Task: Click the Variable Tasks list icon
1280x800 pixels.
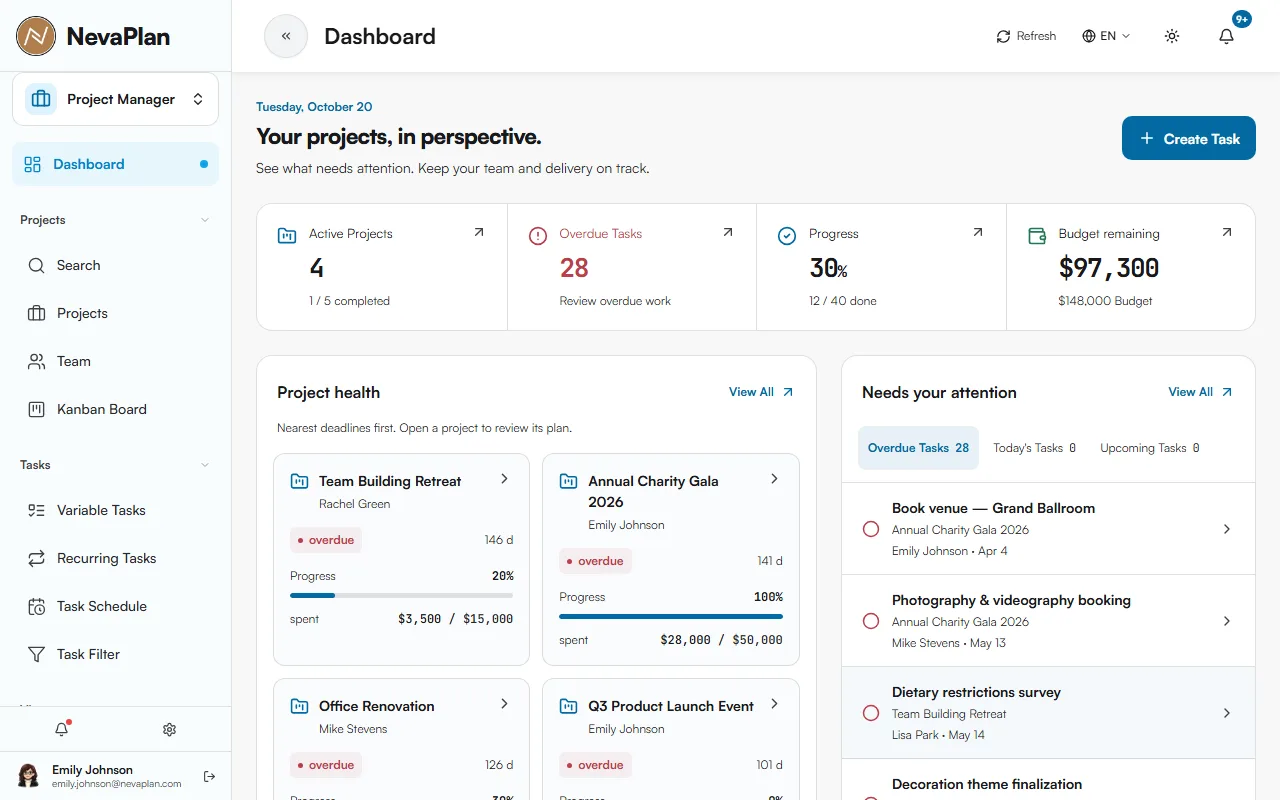Action: 37,510
